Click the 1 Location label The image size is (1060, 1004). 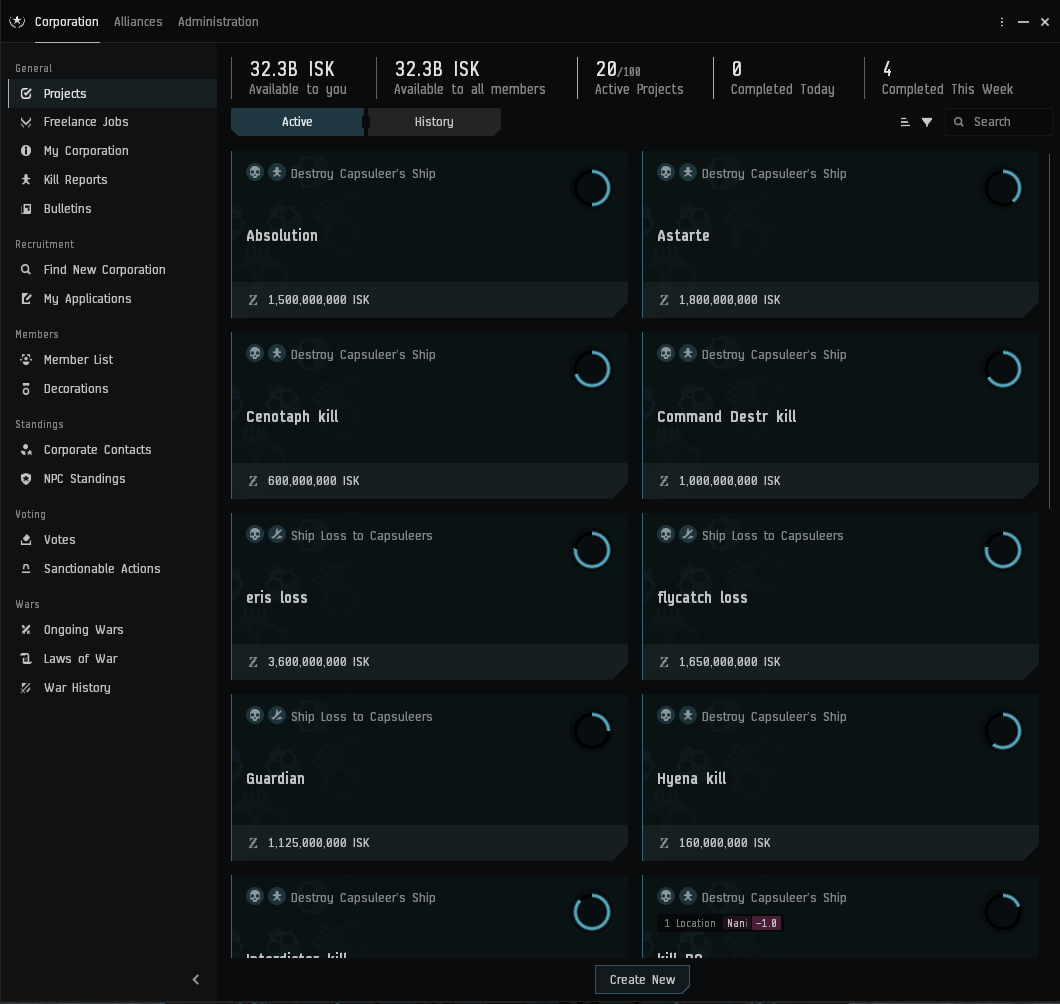[690, 924]
